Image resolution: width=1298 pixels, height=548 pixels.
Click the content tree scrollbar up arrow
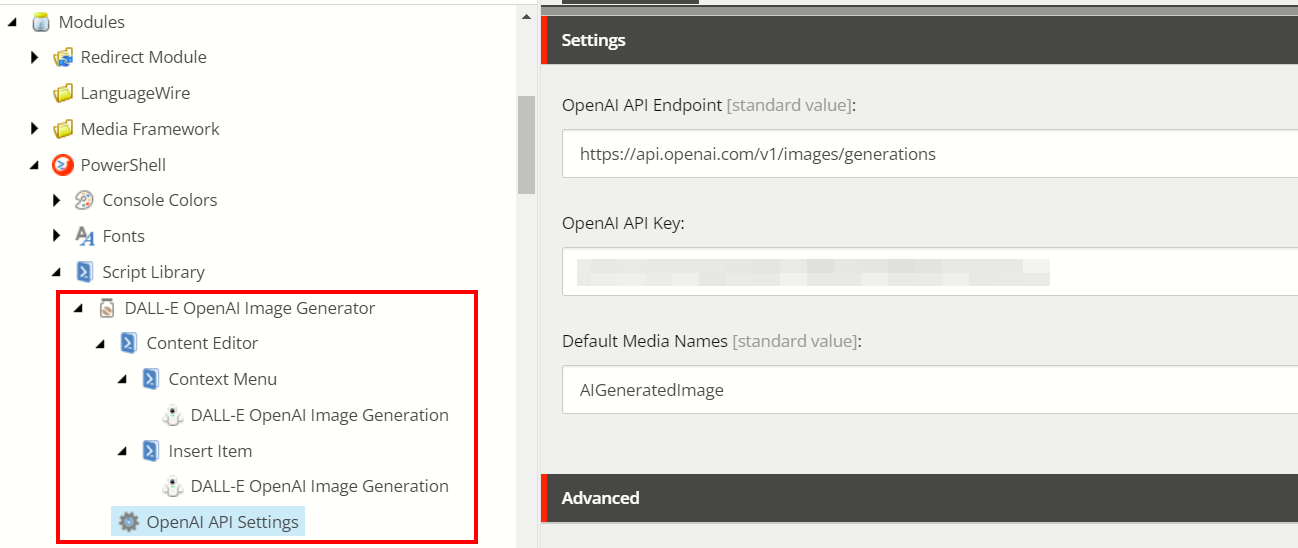tap(526, 17)
